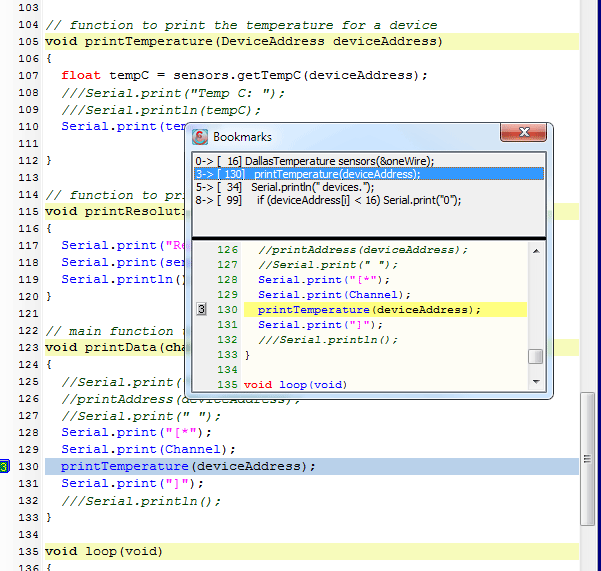Click bookmark 3 marker in preview gutter
The image size is (601, 571).
click(x=202, y=309)
